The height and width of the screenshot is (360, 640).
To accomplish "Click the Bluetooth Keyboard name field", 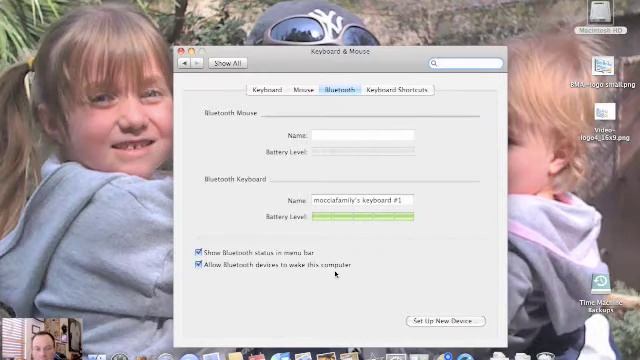I will [x=363, y=200].
